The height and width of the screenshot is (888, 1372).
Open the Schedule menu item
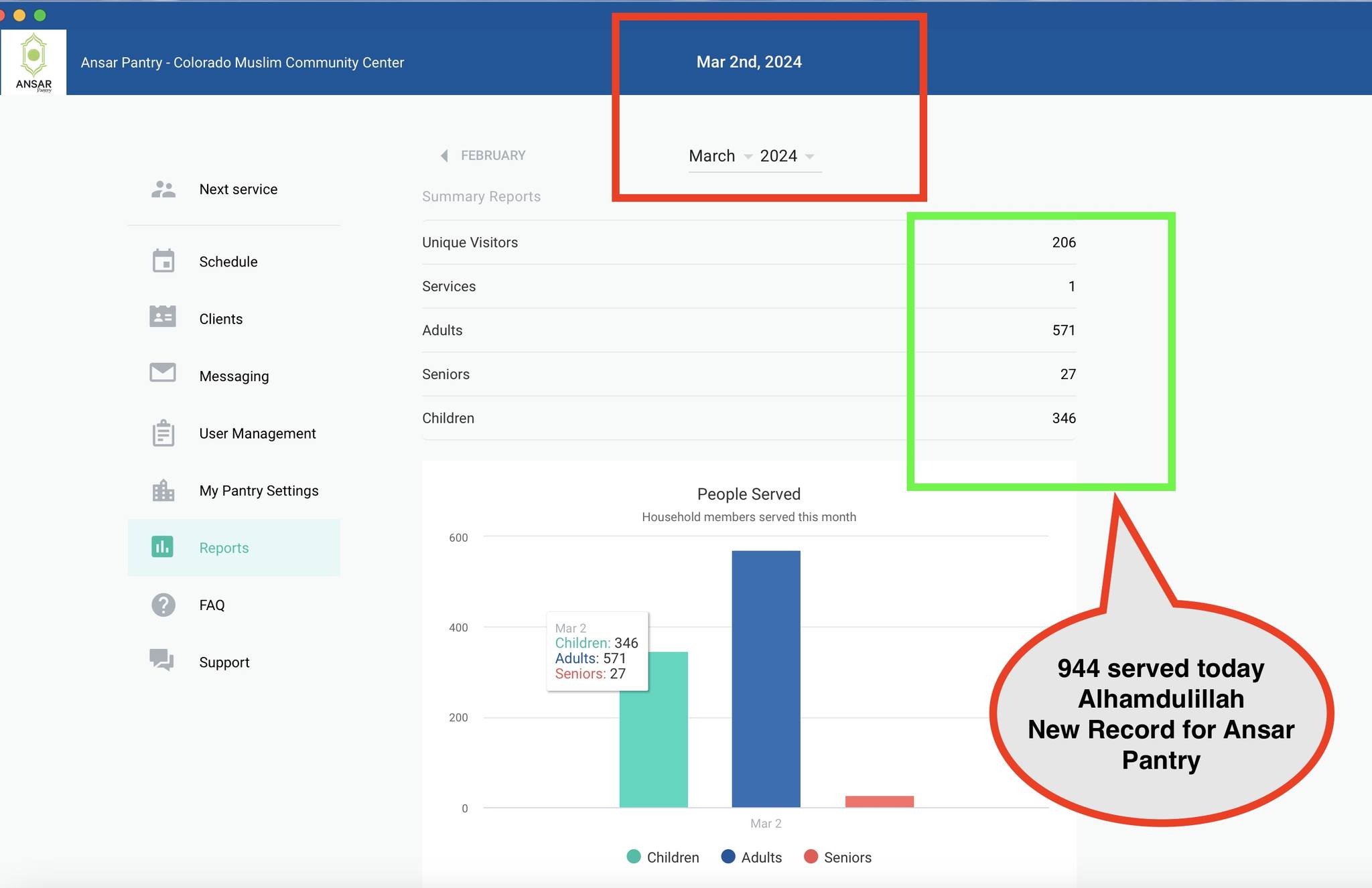(x=228, y=262)
